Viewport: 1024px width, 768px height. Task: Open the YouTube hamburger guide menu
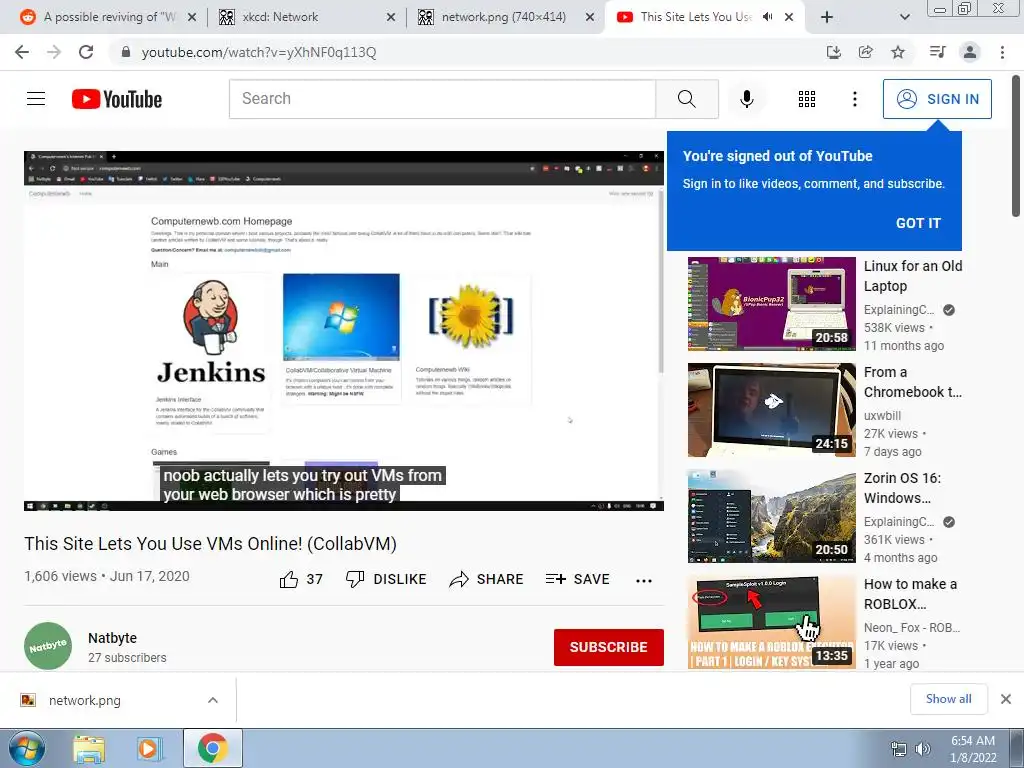pos(36,99)
